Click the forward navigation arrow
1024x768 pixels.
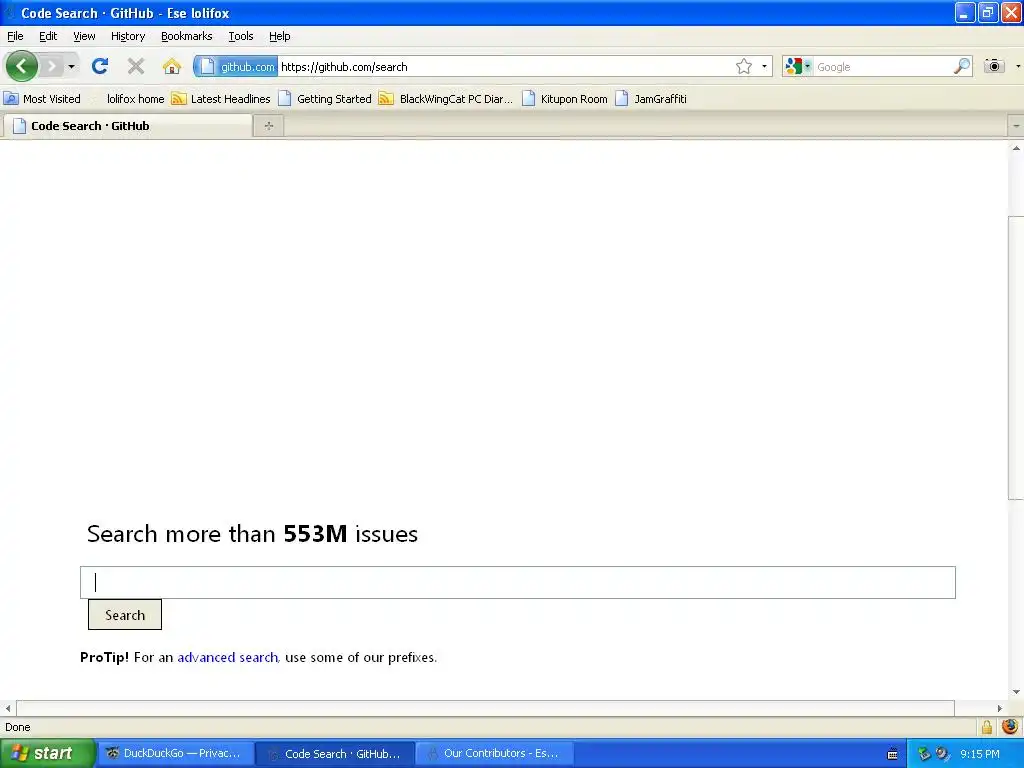52,66
